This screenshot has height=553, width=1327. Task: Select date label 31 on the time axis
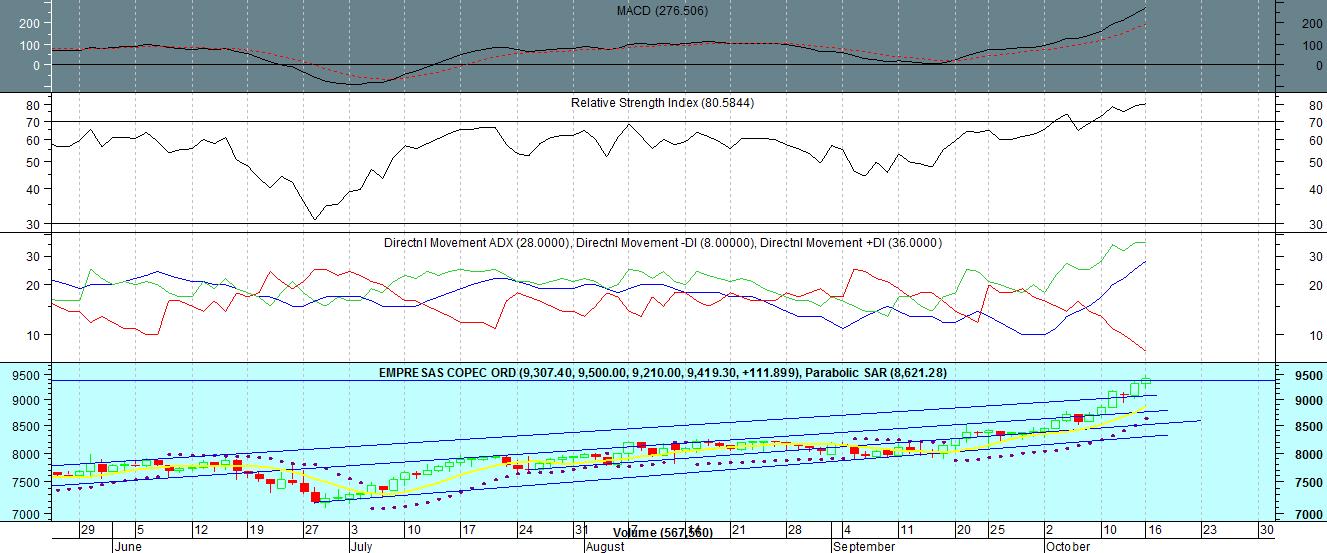pyautogui.click(x=581, y=530)
